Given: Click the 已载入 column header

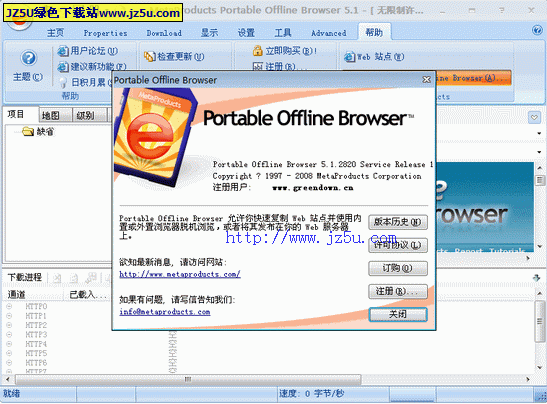Looking at the screenshot, I should tap(87, 294).
